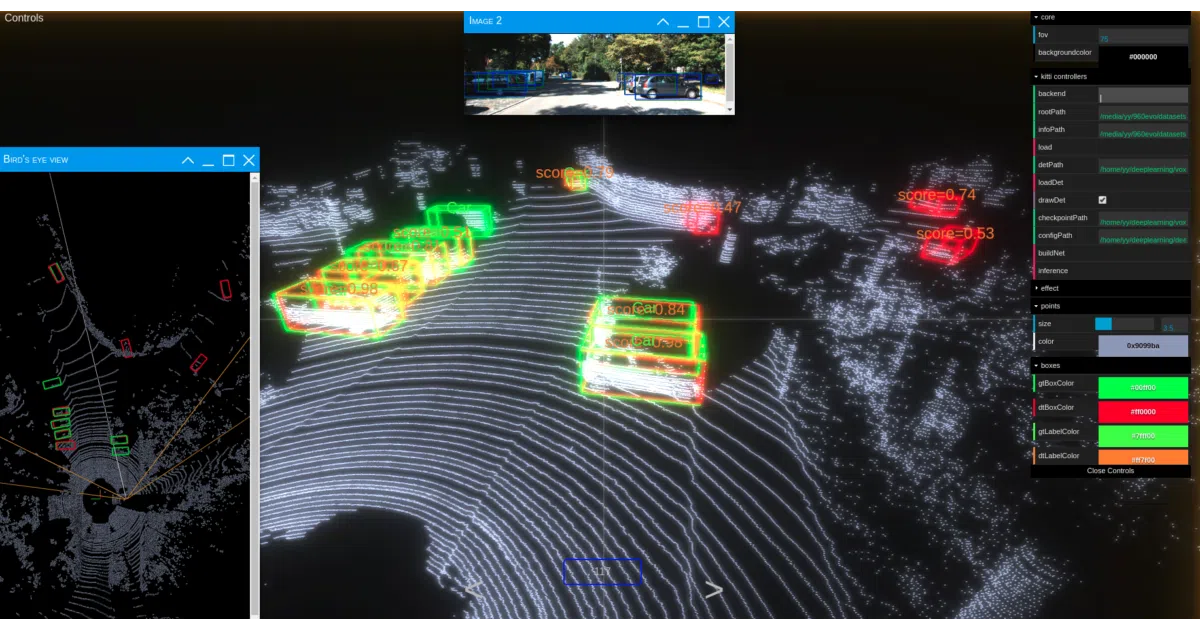Screen dimensions: 1200x630
Task: Click the detPath input field
Action: pyautogui.click(x=1143, y=167)
